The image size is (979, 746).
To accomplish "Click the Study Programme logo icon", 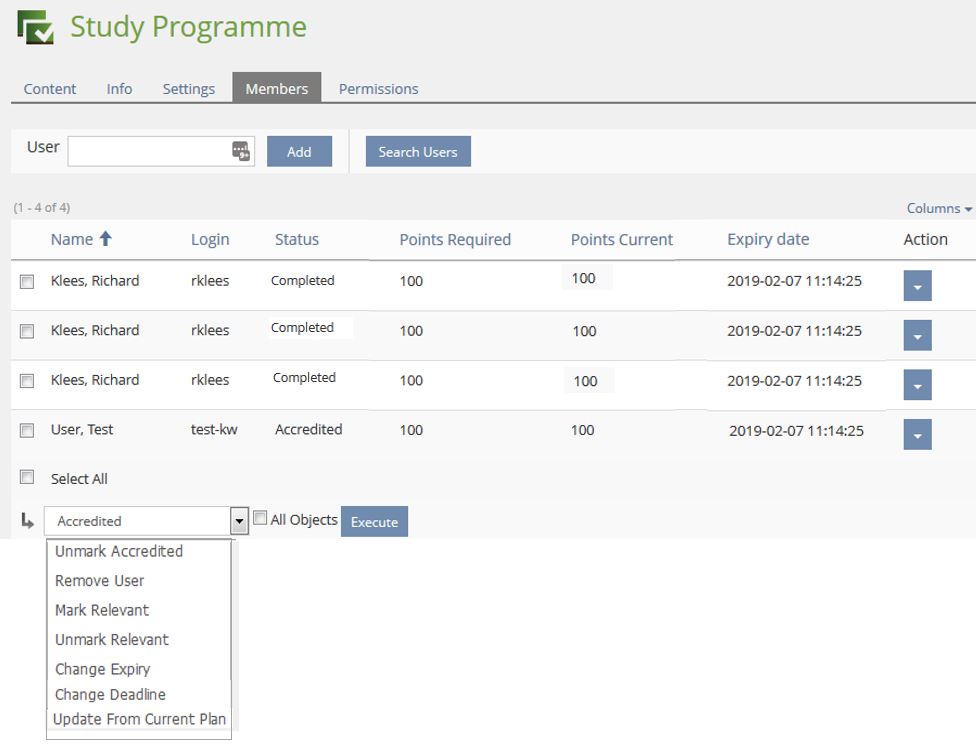I will [35, 28].
